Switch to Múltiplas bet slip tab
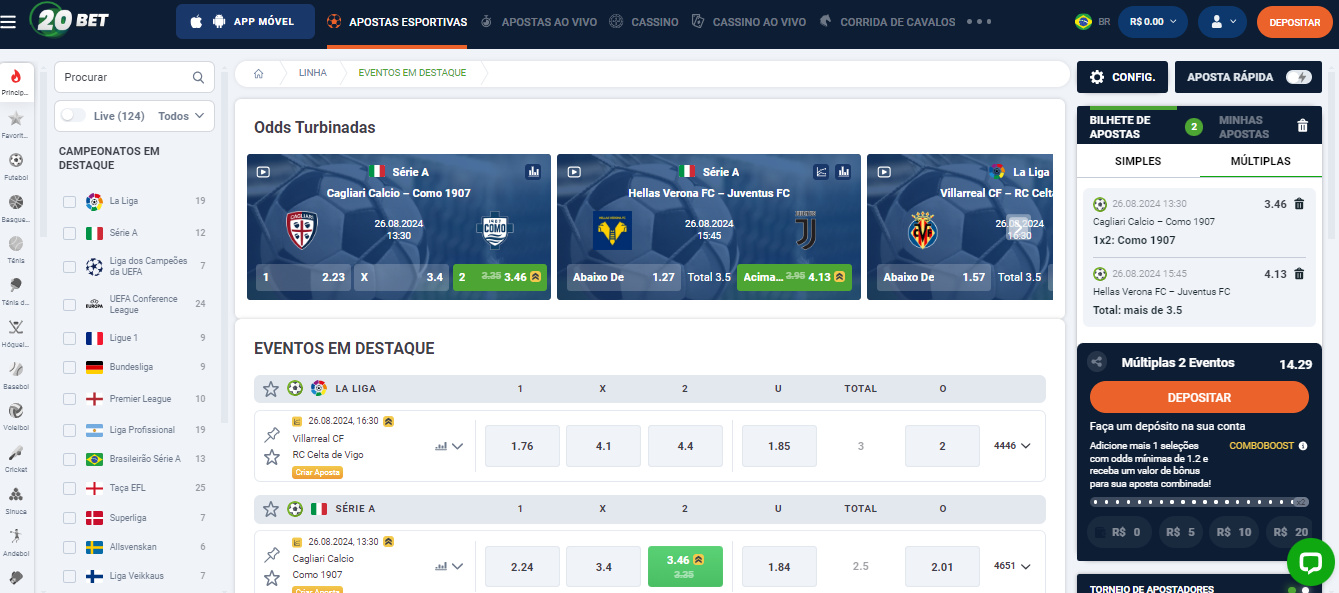The width and height of the screenshot is (1339, 593). [1260, 161]
